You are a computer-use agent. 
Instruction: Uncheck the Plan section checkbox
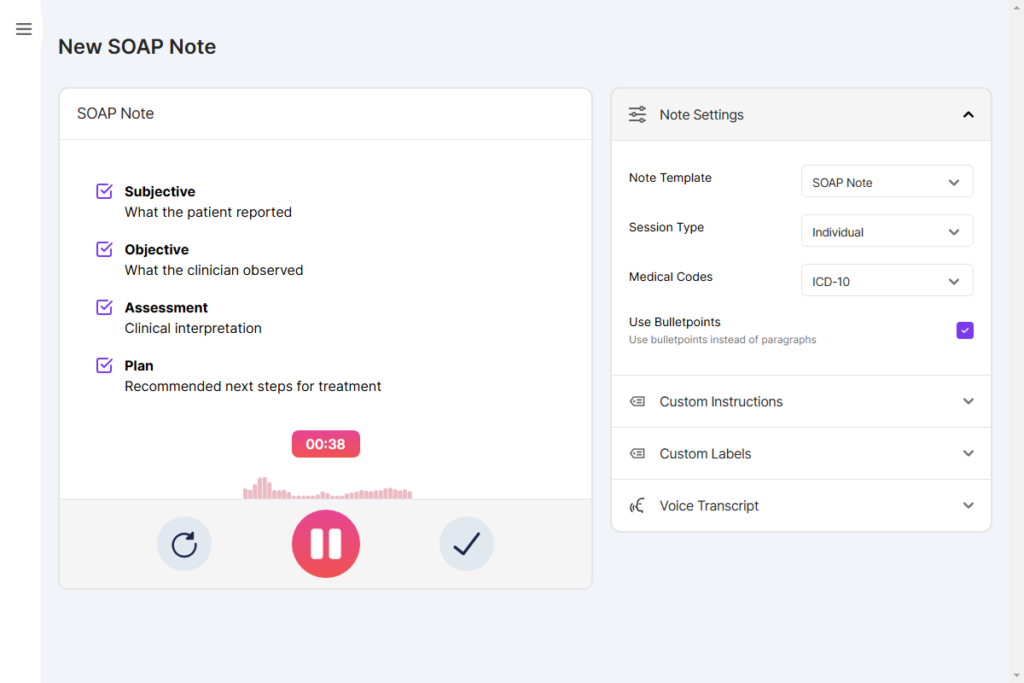click(x=103, y=364)
